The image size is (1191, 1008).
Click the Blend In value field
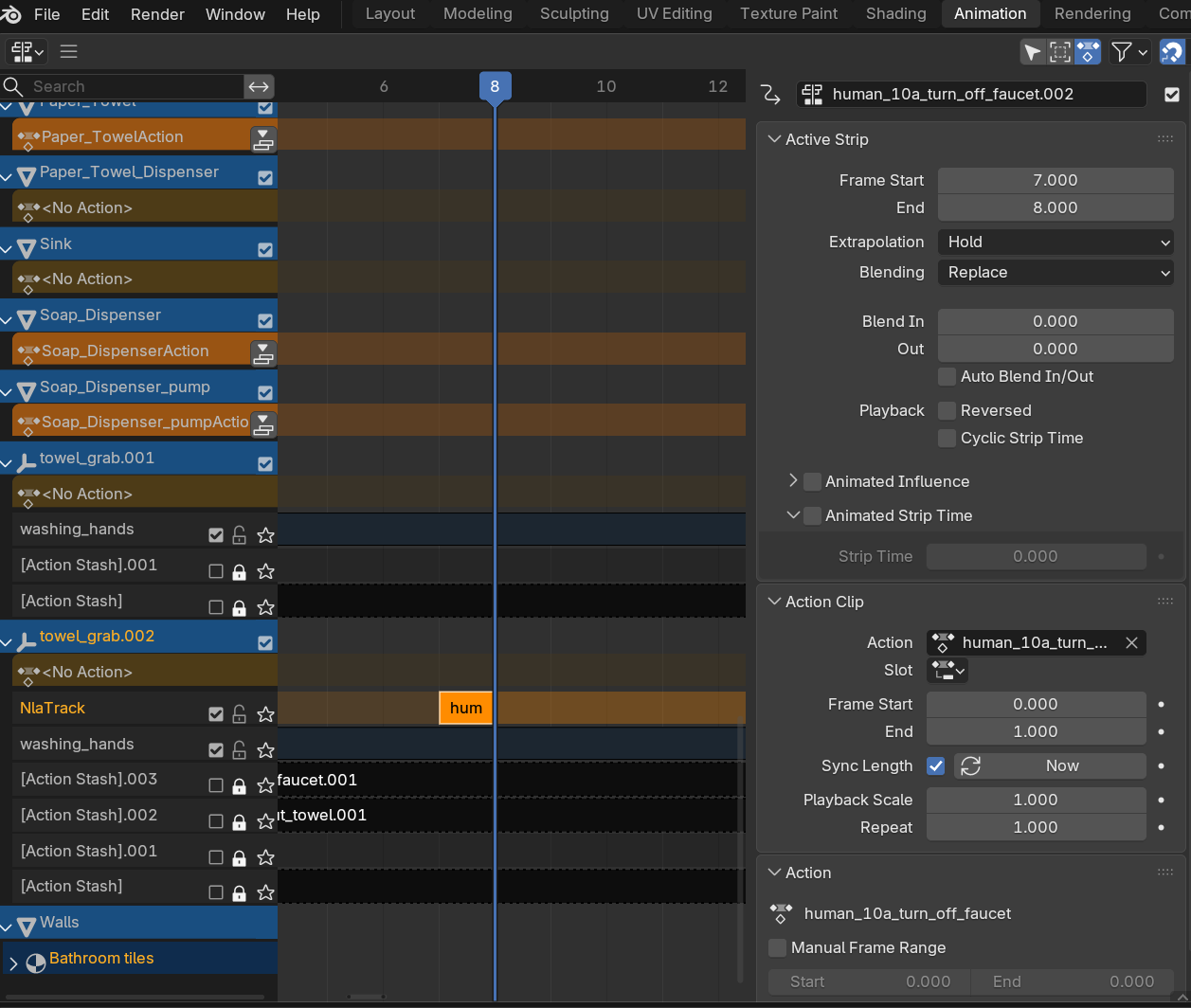click(x=1056, y=321)
